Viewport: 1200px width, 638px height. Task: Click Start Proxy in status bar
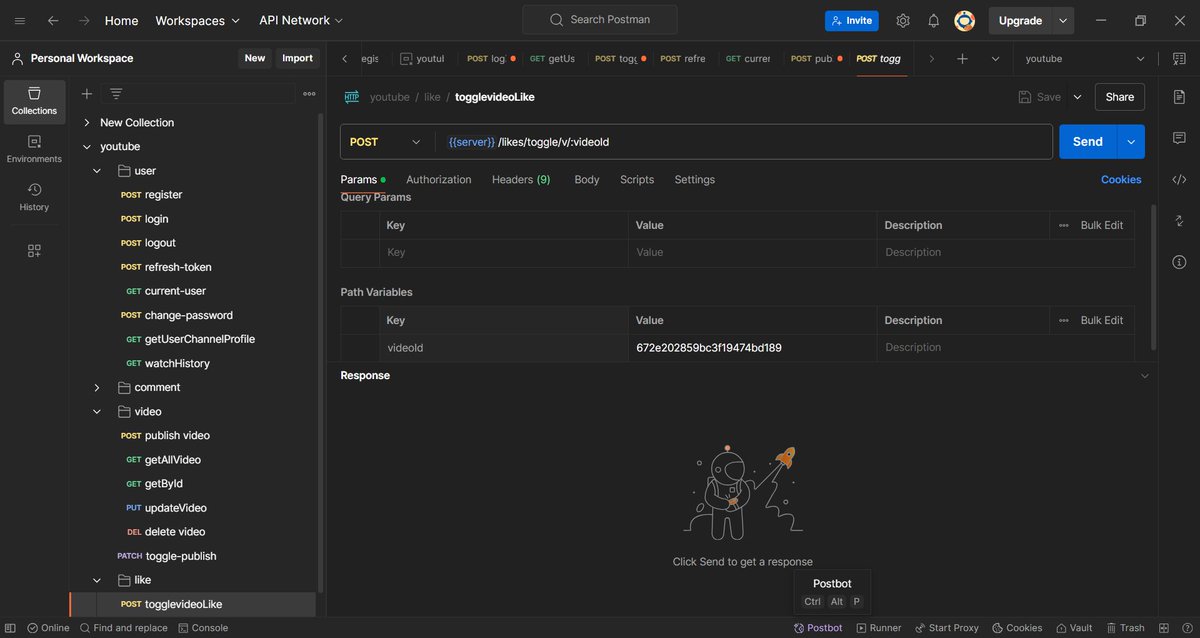point(946,628)
